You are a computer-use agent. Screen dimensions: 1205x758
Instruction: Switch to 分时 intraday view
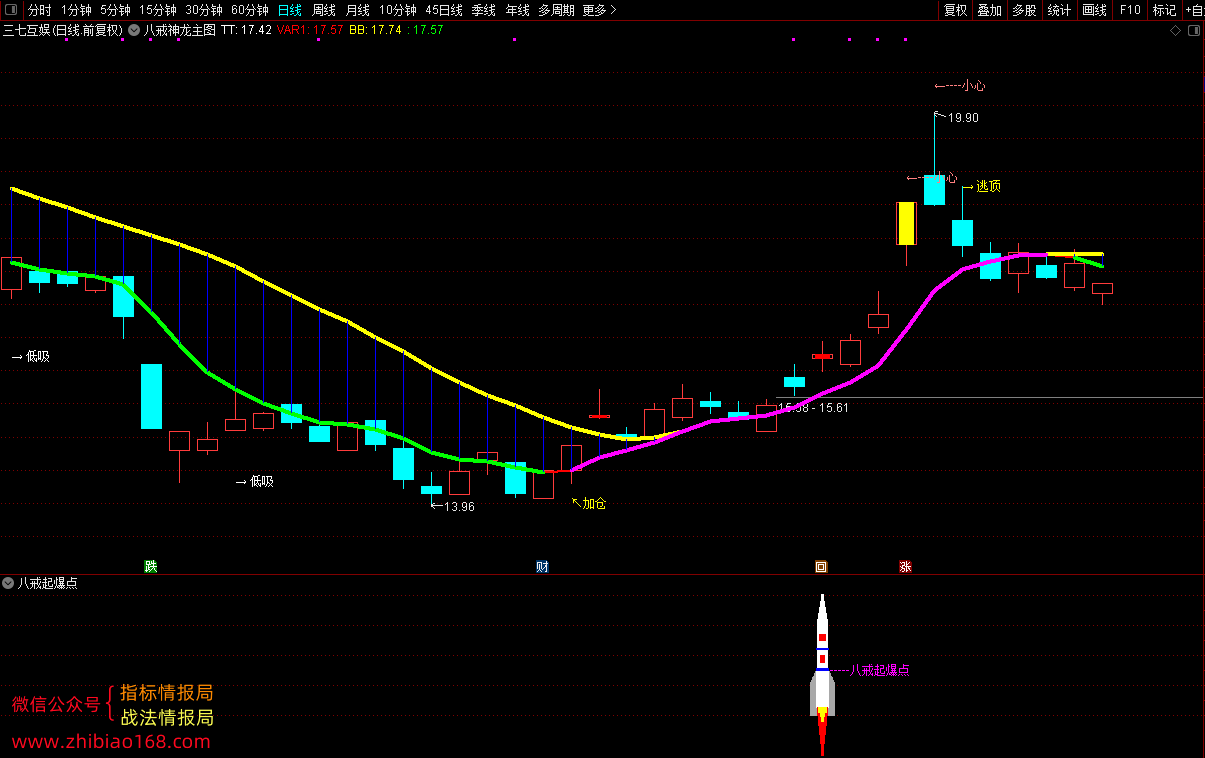click(40, 10)
